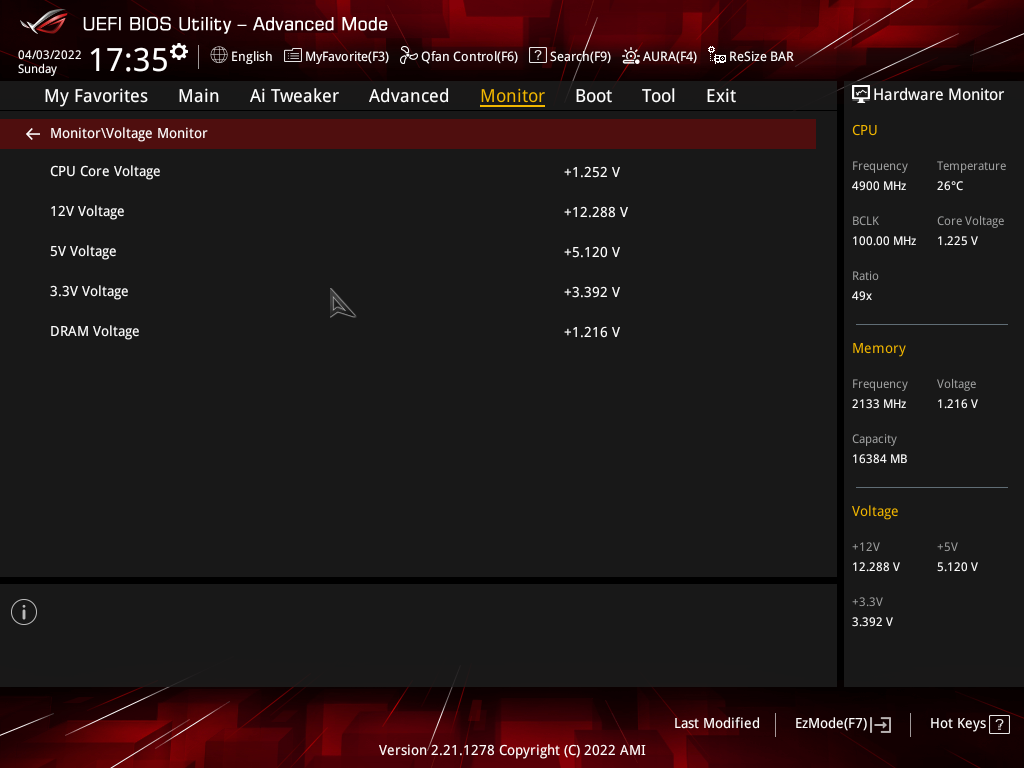
Task: Click the 100.00 MHz BCLK value
Action: click(884, 241)
